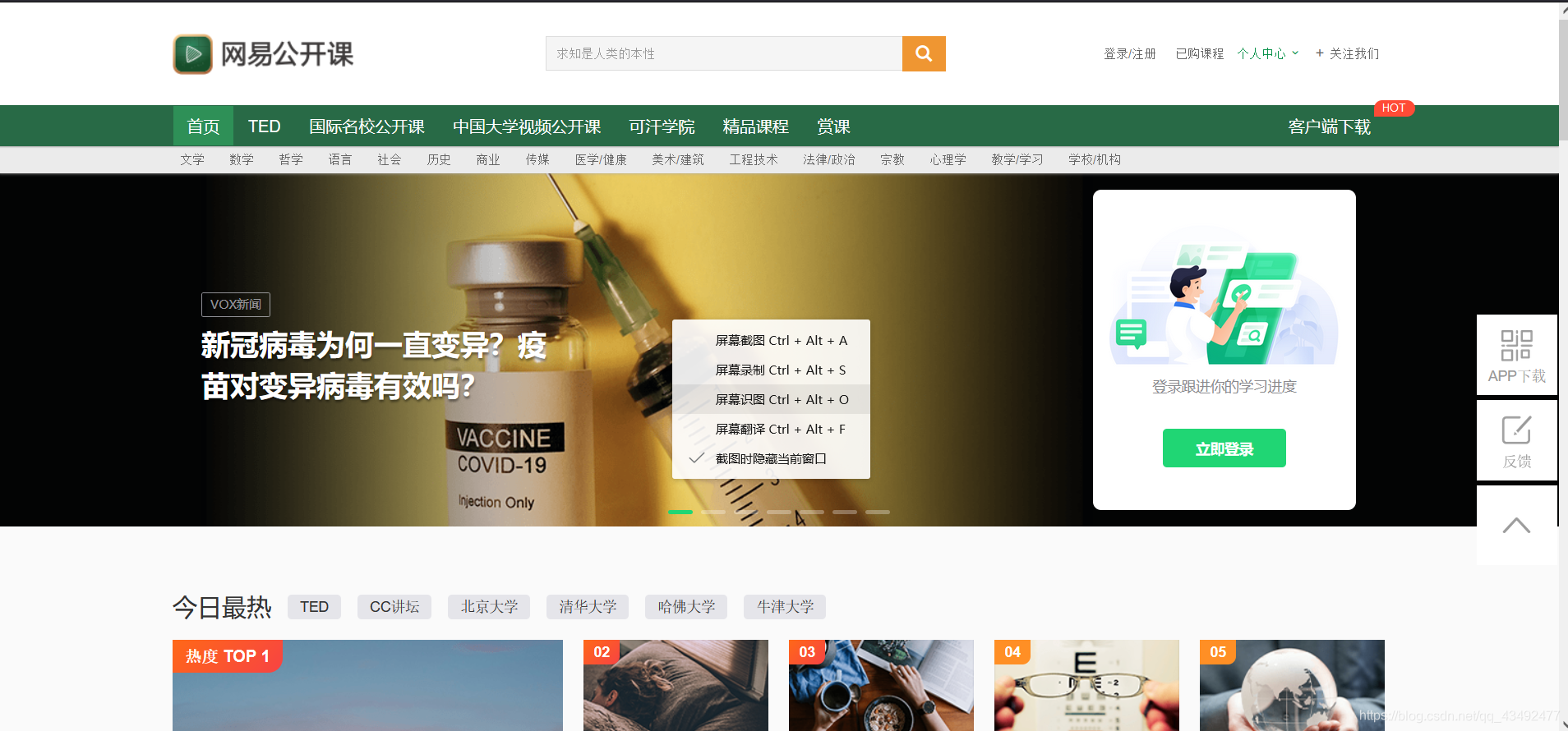Select the 心理学 category

[948, 159]
